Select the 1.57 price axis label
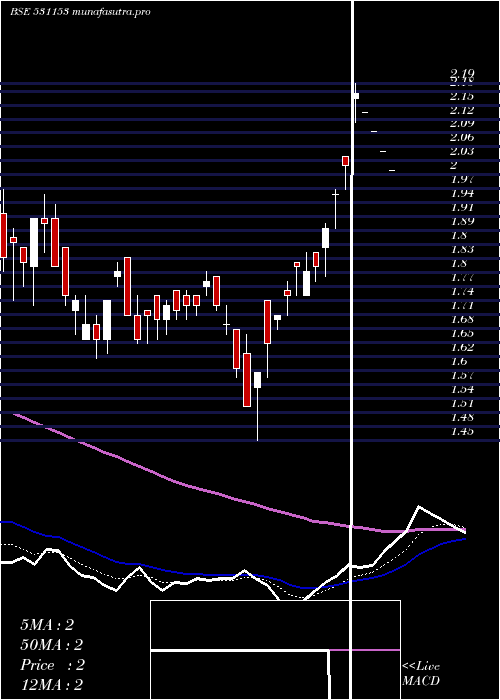 point(462,375)
